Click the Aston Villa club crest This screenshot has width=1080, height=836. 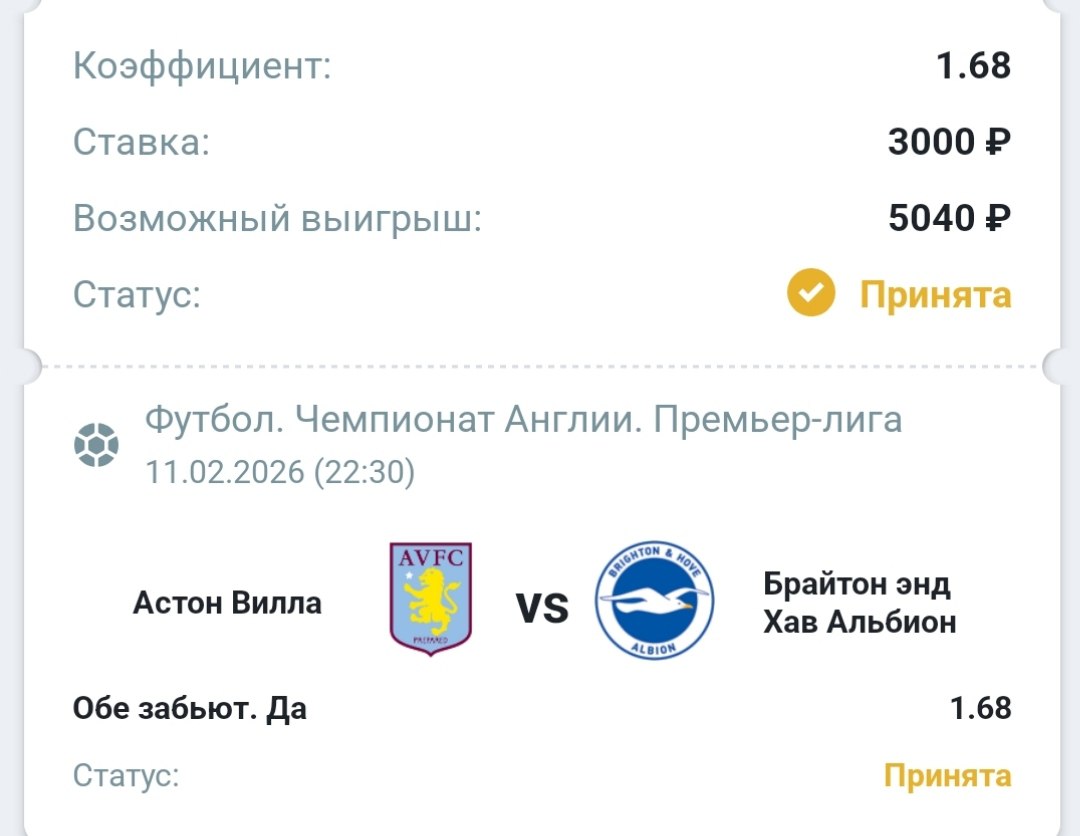(430, 600)
